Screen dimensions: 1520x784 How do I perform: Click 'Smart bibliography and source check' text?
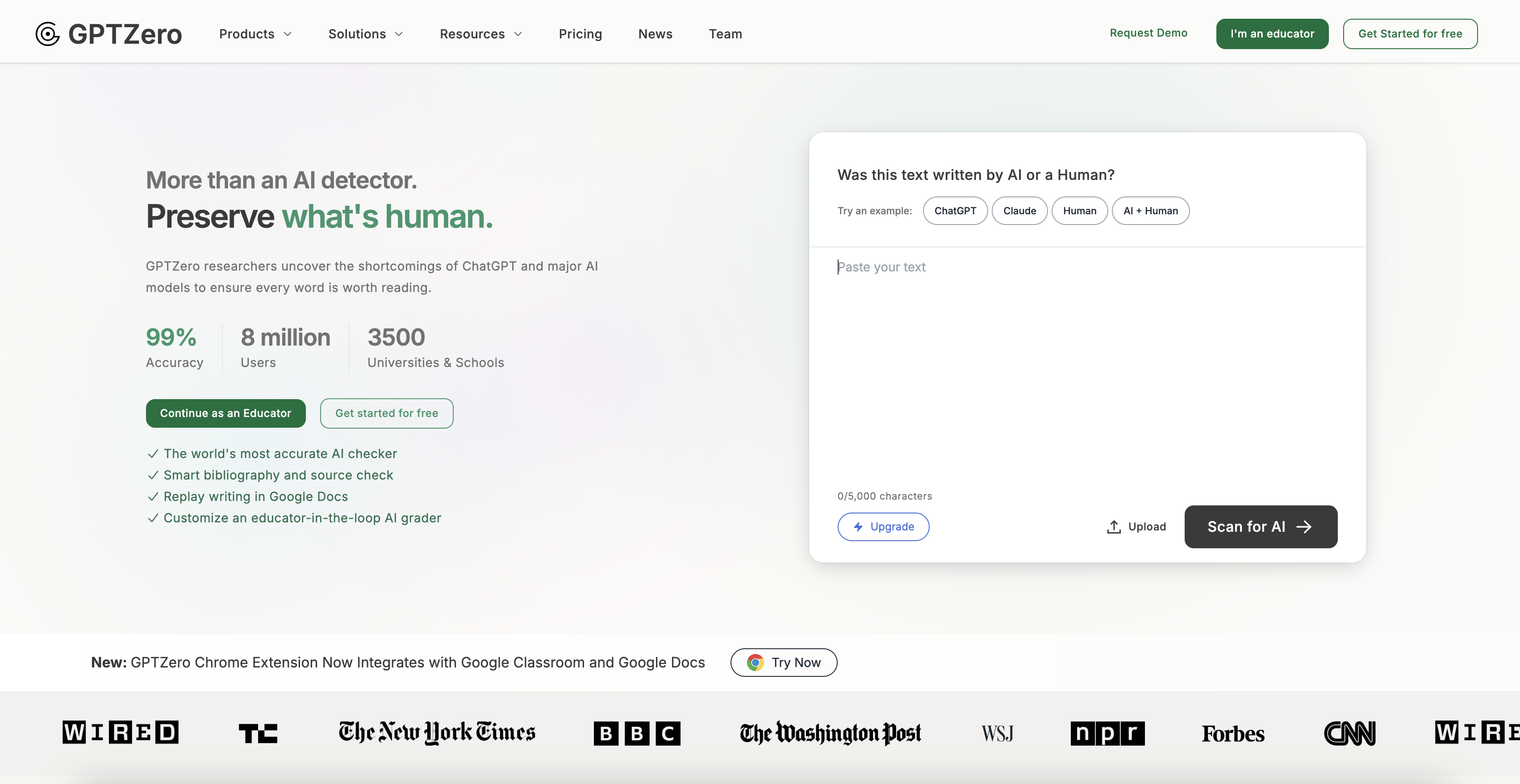[x=278, y=475]
